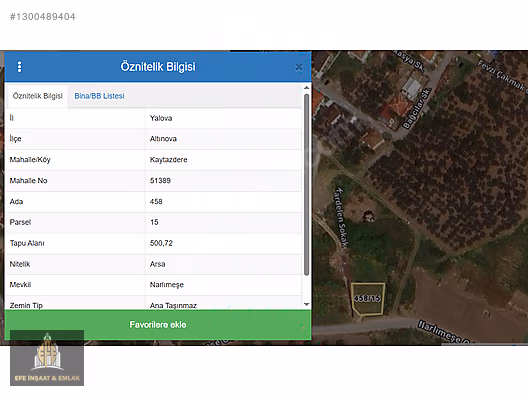Image resolution: width=528 pixels, height=396 pixels.
Task: Switch to the Bina/BB Listesi tab
Action: pyautogui.click(x=99, y=96)
